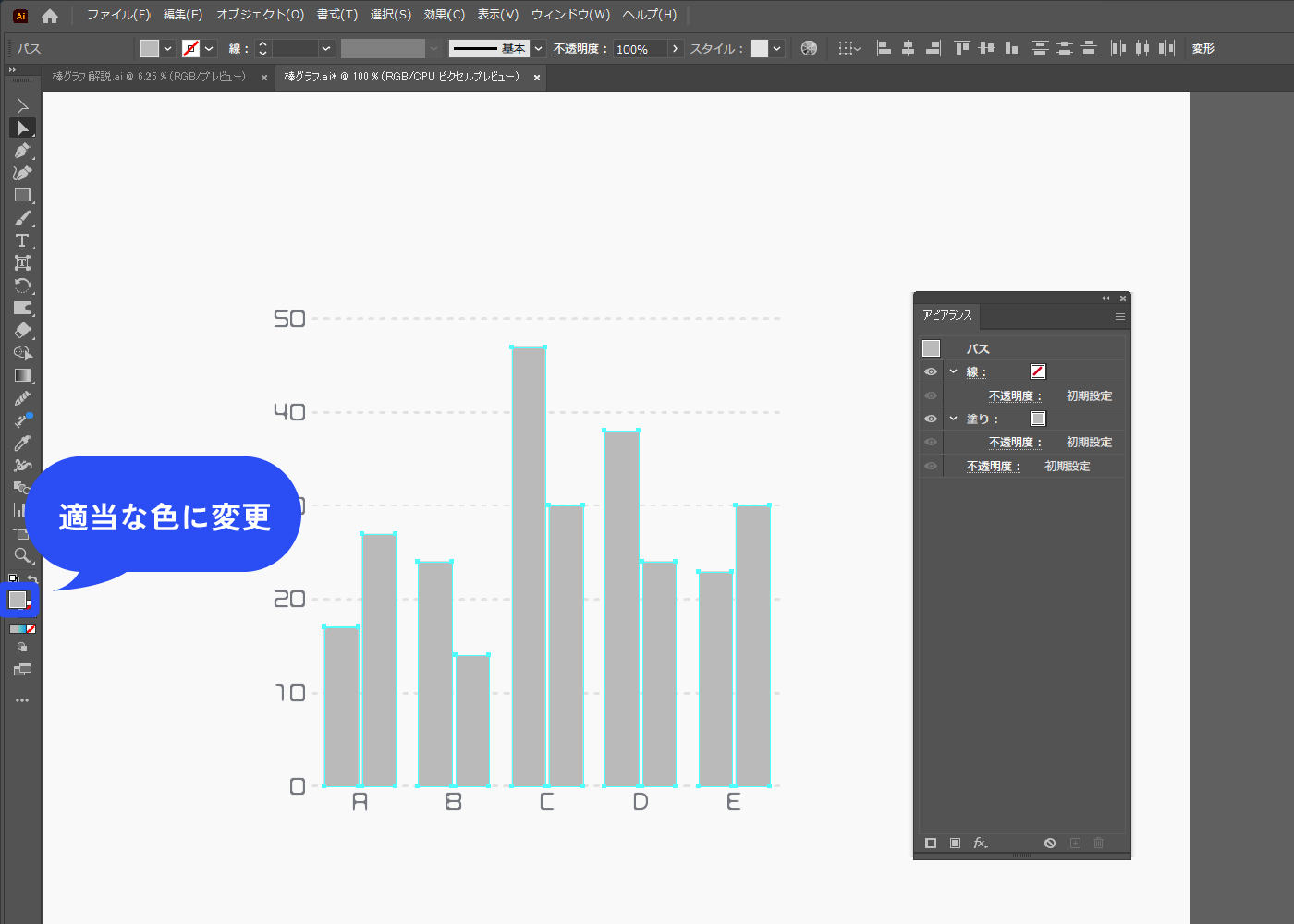The image size is (1294, 924).
Task: Select the Direct Selection tool
Action: click(22, 128)
